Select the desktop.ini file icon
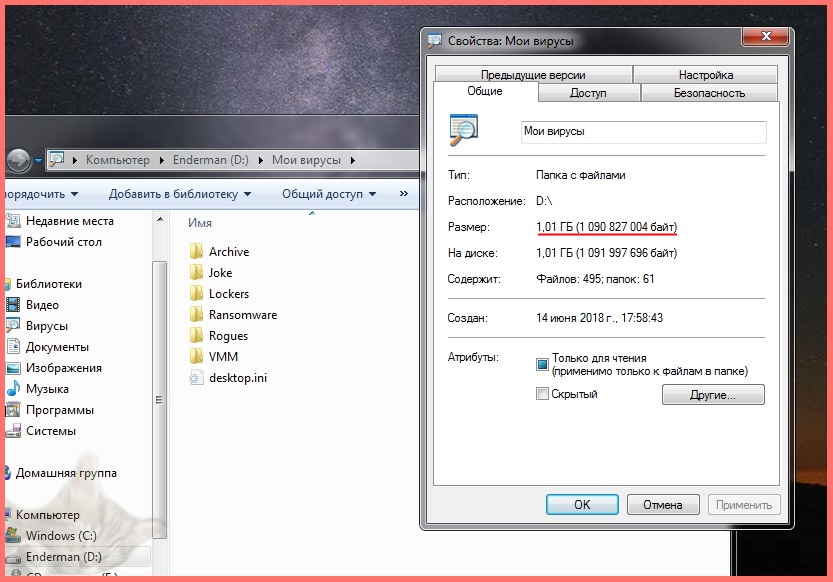 [196, 378]
